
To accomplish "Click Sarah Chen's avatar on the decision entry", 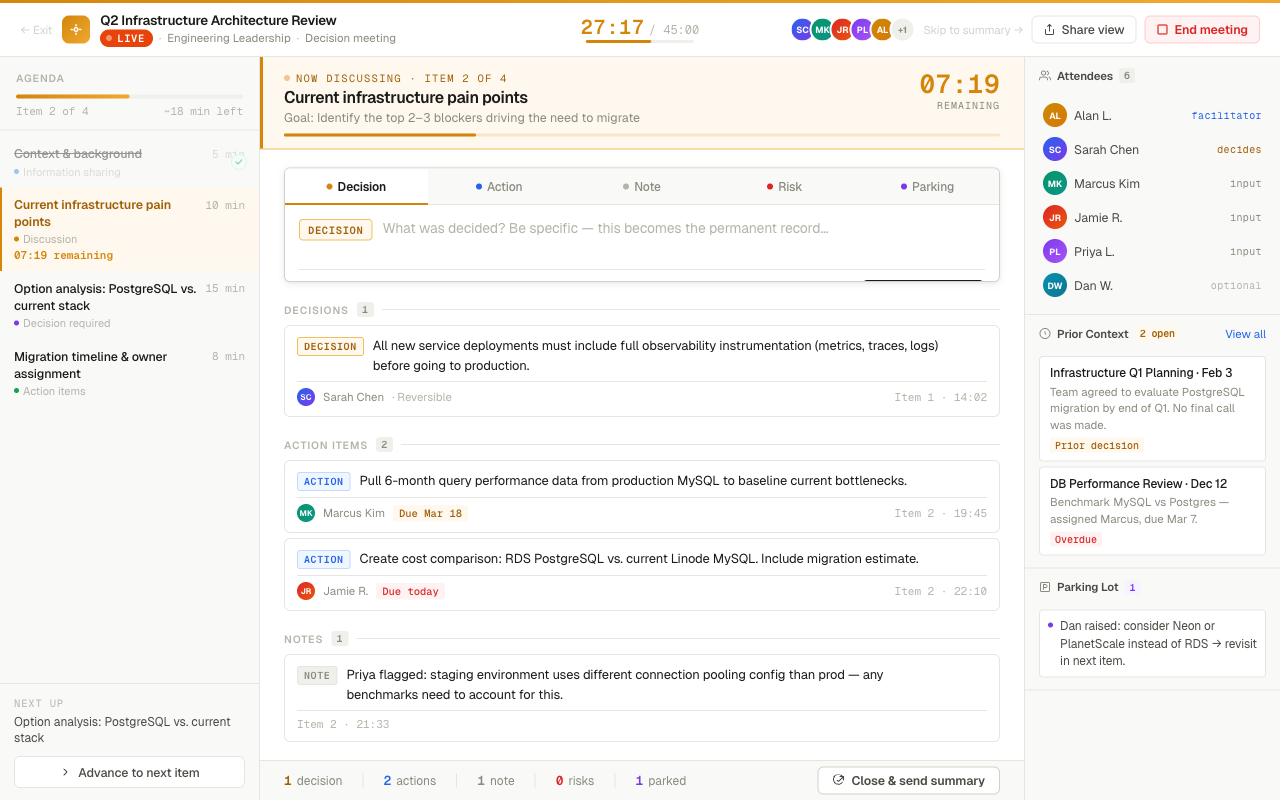I will (306, 397).
